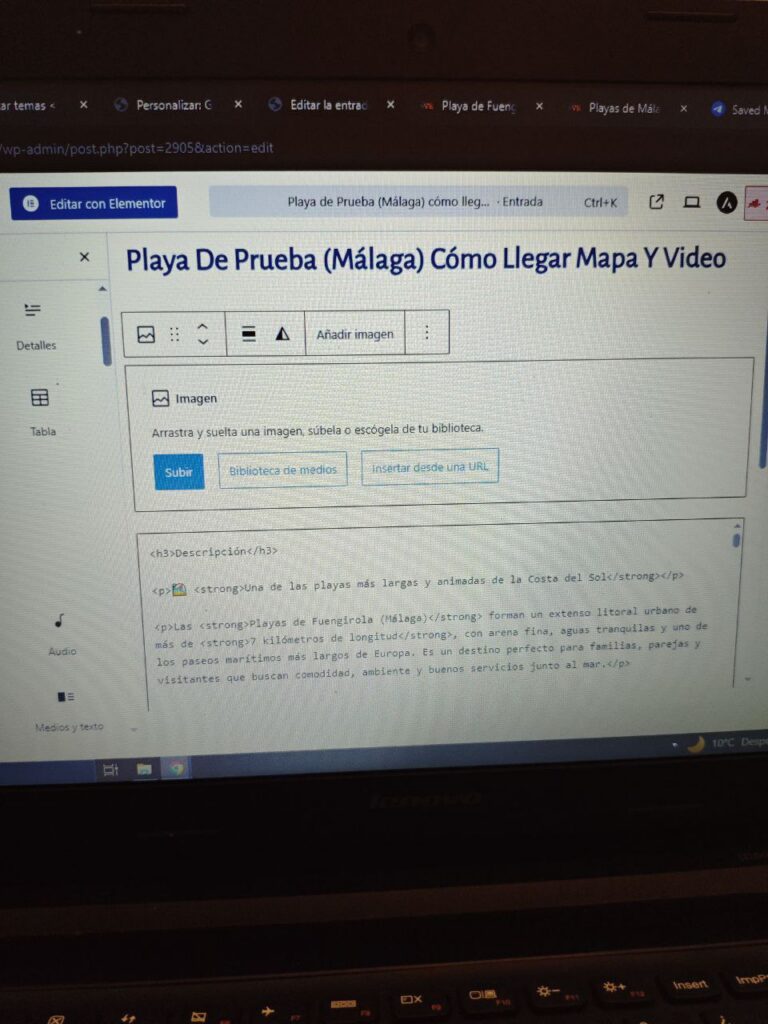Click the h3 Descripción line in the code
The height and width of the screenshot is (1024, 768).
point(214,552)
